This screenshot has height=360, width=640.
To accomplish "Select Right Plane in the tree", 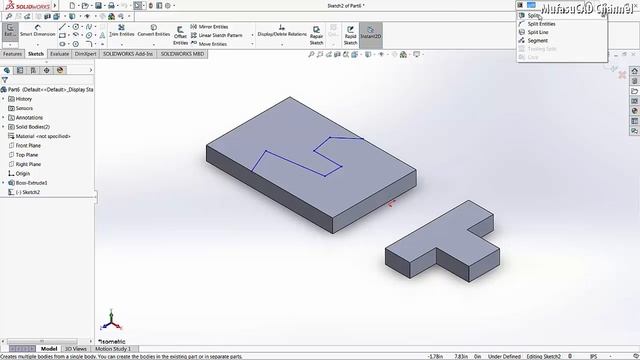I will point(24,164).
